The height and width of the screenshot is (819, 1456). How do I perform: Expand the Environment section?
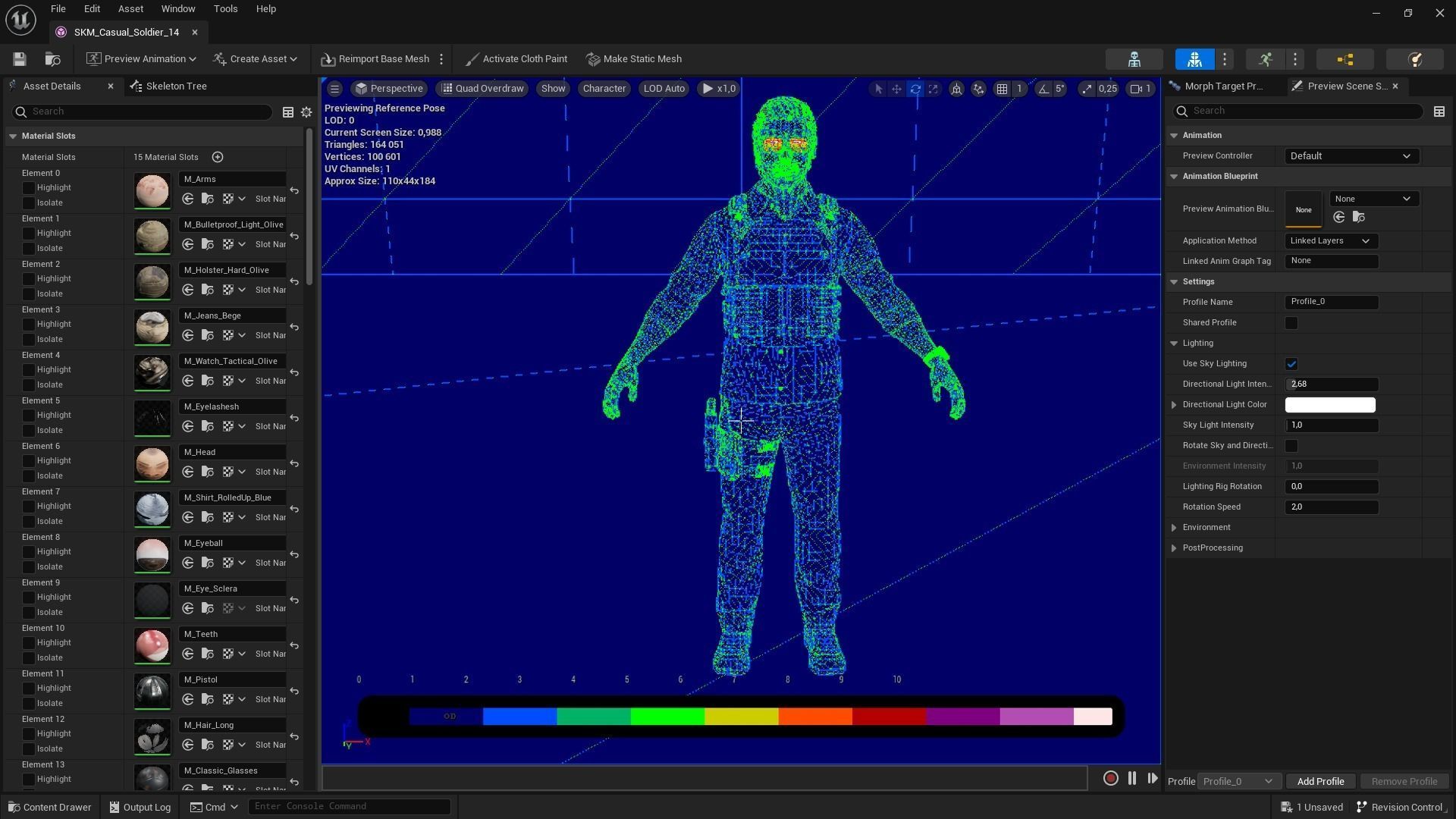[1174, 528]
